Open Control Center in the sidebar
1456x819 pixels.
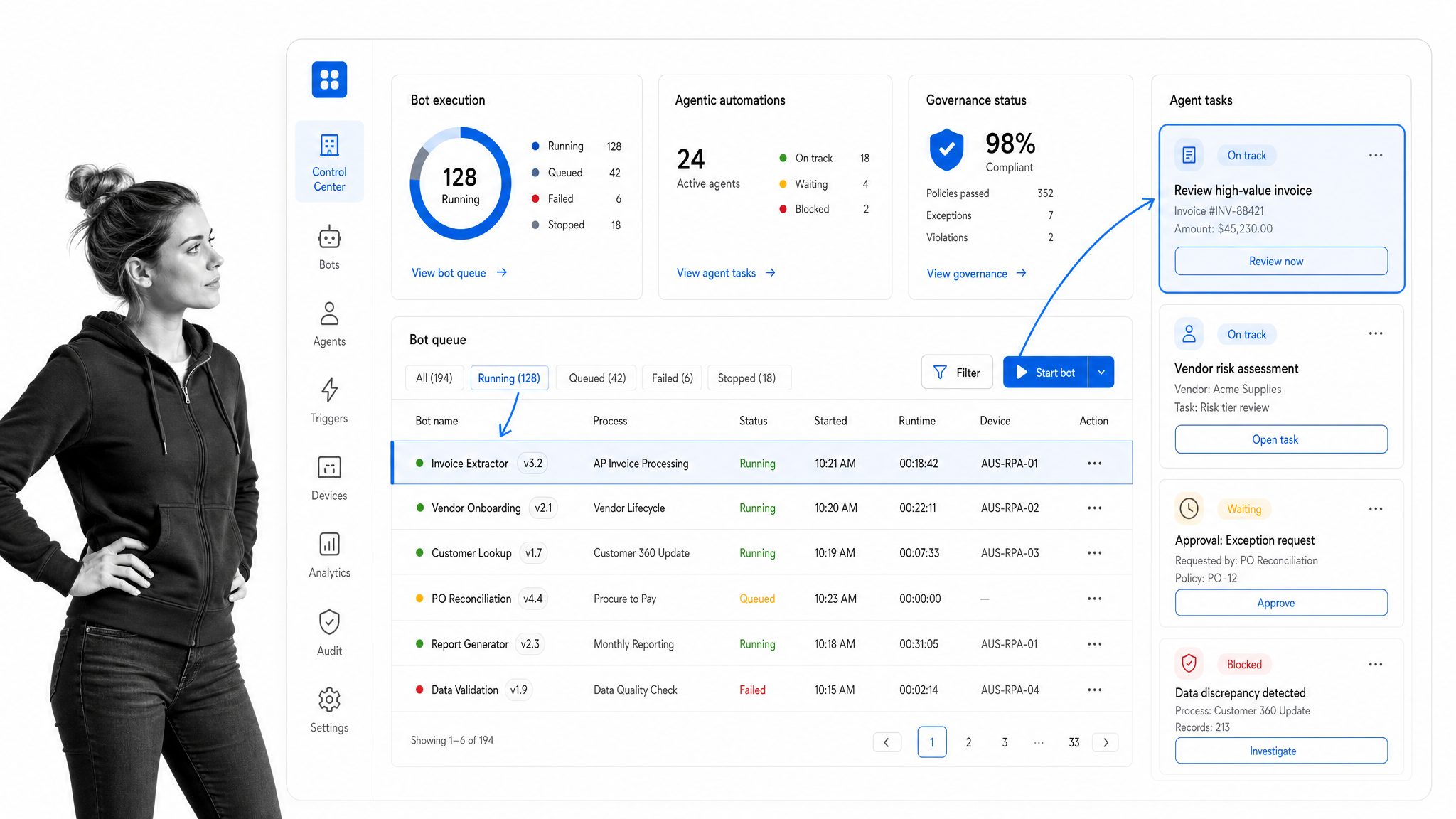point(329,162)
